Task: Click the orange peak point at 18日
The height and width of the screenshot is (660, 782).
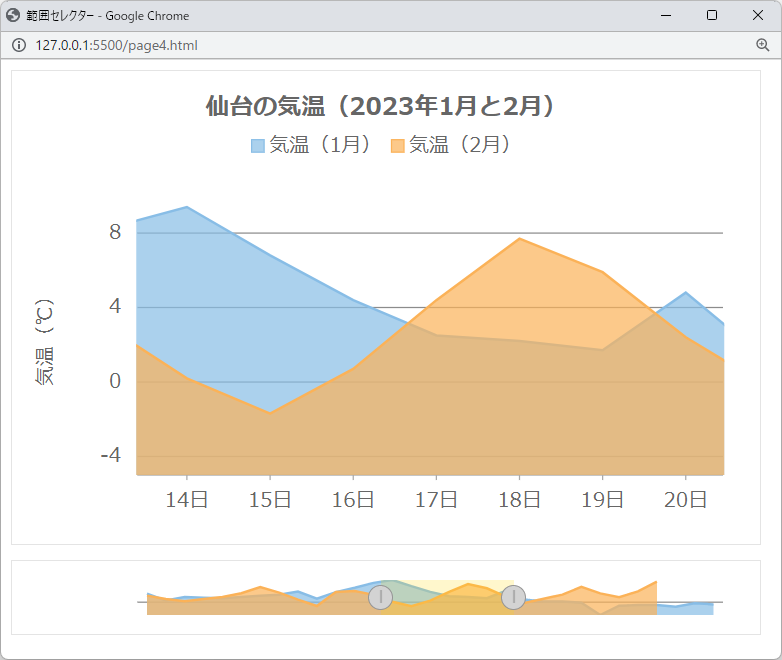Action: (x=519, y=238)
